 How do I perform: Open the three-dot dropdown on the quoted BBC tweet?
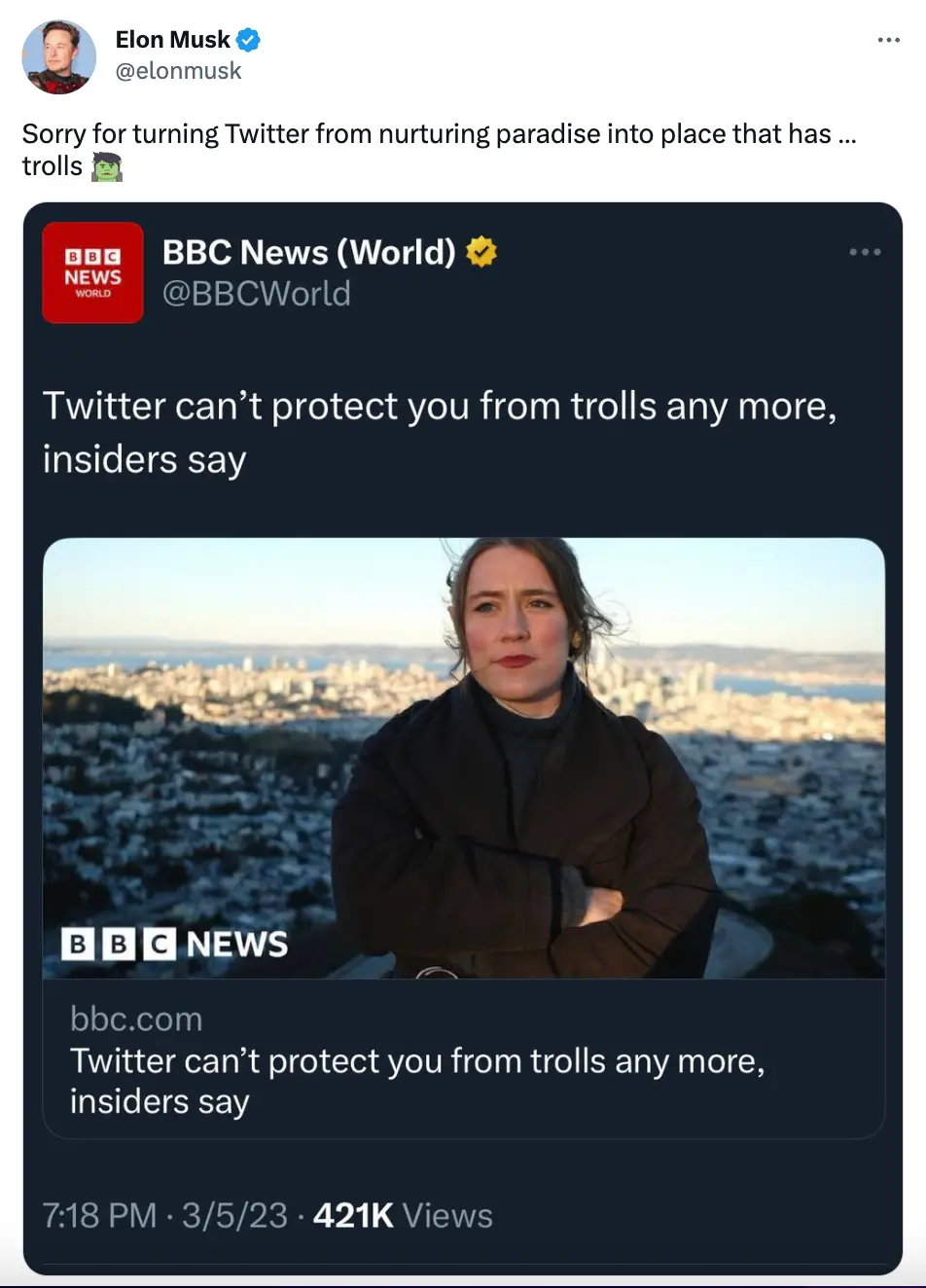pyautogui.click(x=864, y=252)
